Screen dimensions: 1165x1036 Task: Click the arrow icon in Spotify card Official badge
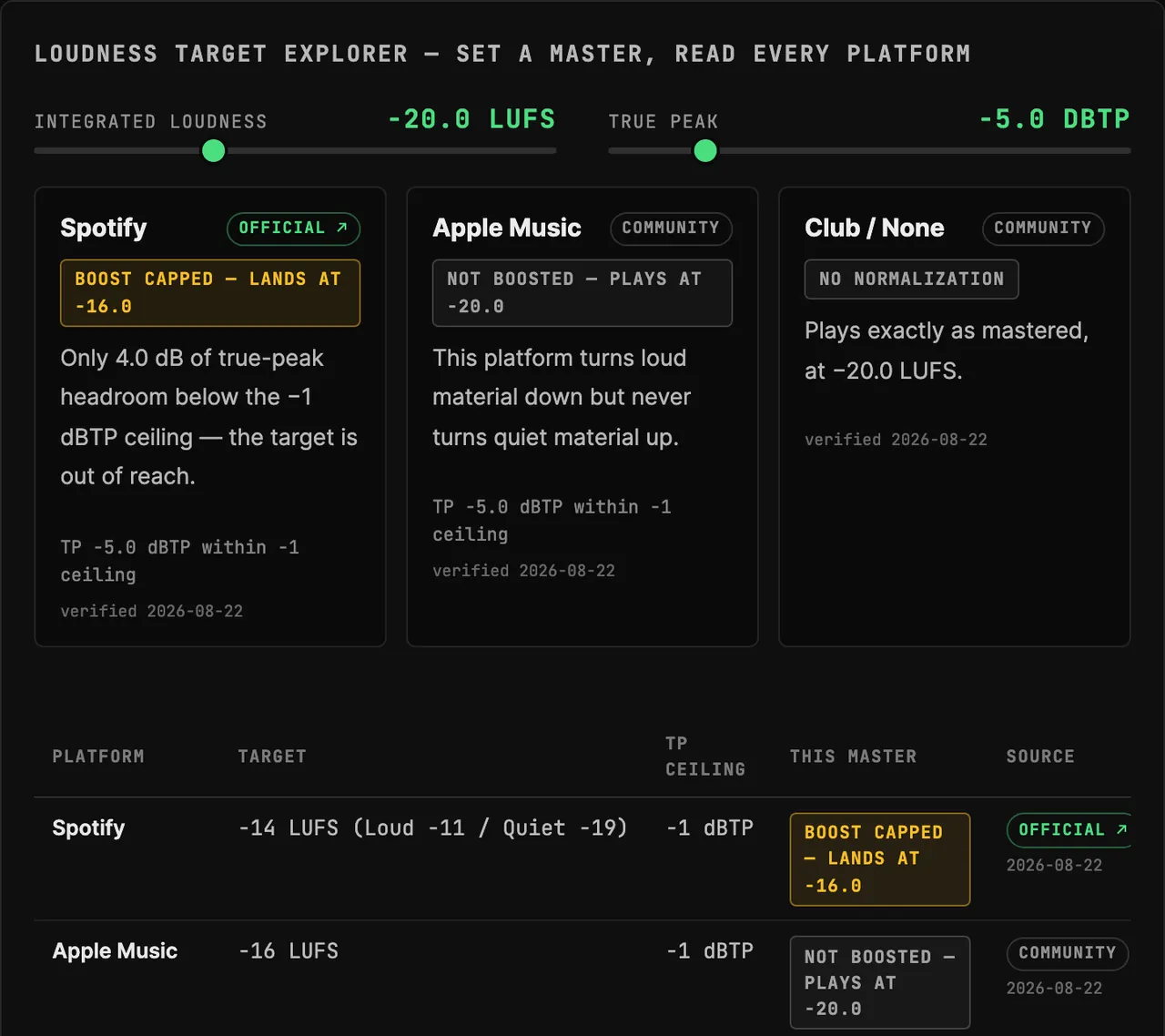[342, 228]
